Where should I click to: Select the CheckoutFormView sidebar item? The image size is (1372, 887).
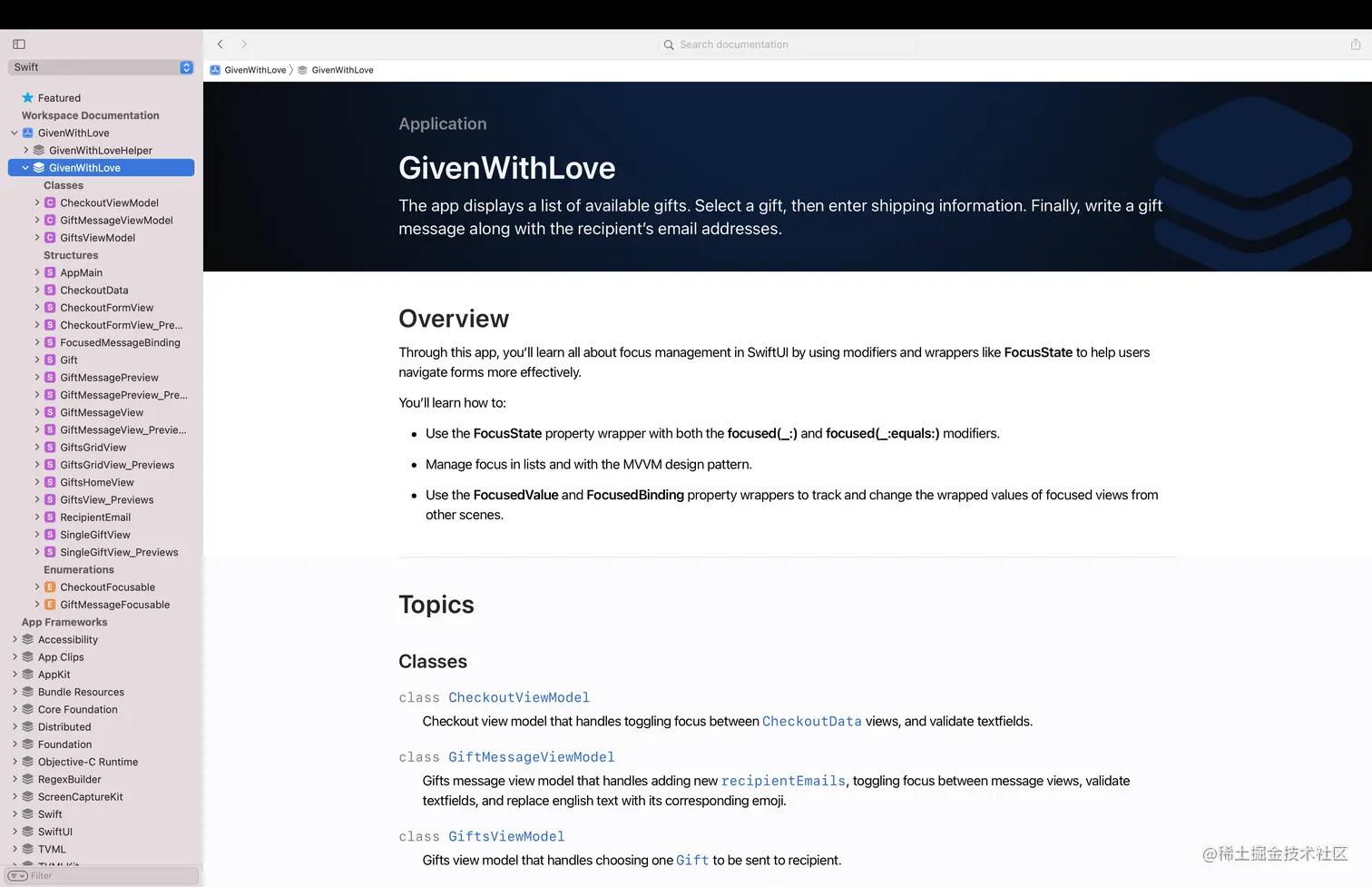(x=107, y=308)
